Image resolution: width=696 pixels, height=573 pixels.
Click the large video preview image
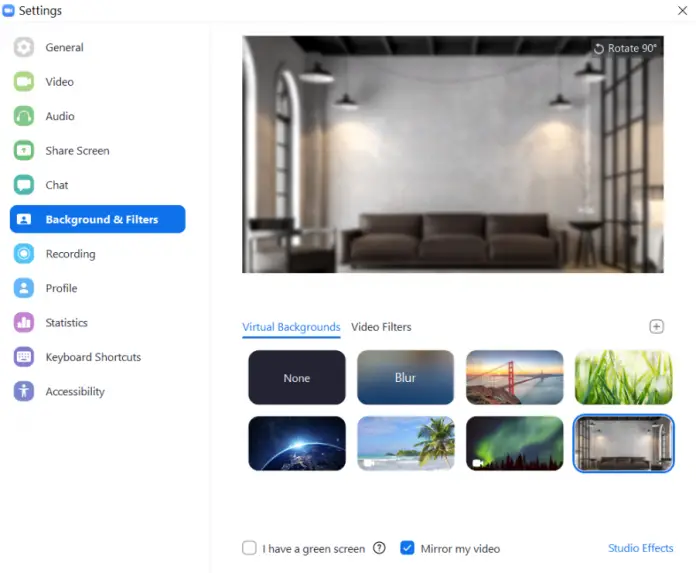(x=453, y=154)
